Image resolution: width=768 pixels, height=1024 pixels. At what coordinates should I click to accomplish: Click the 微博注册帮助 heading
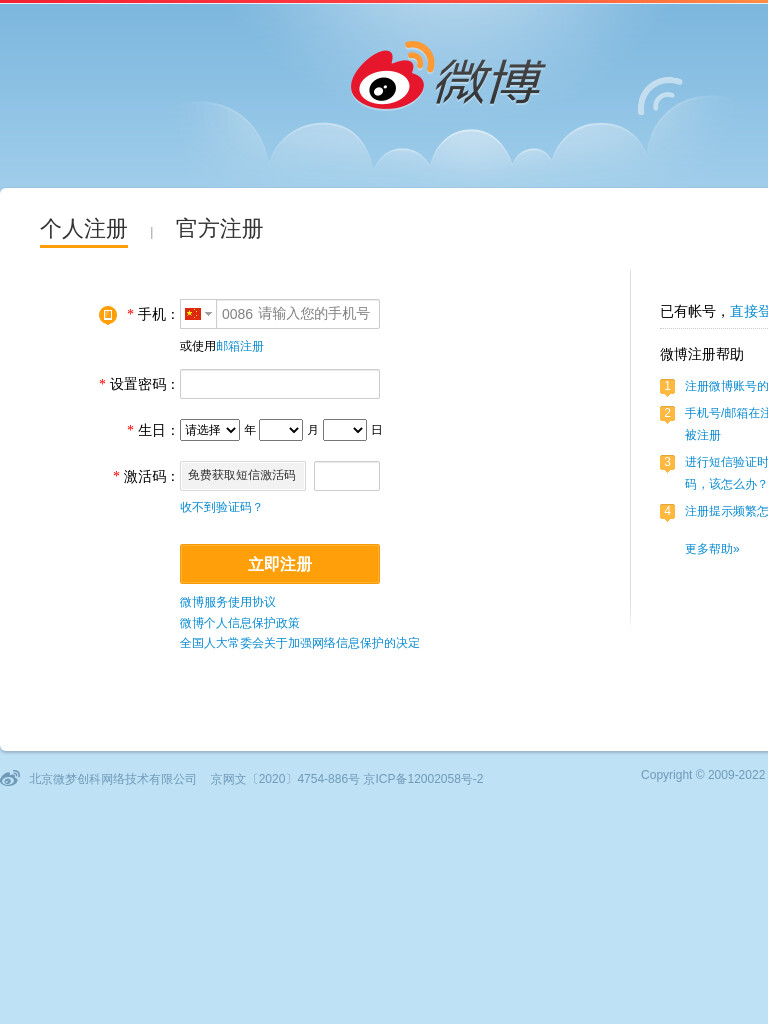pyautogui.click(x=702, y=355)
